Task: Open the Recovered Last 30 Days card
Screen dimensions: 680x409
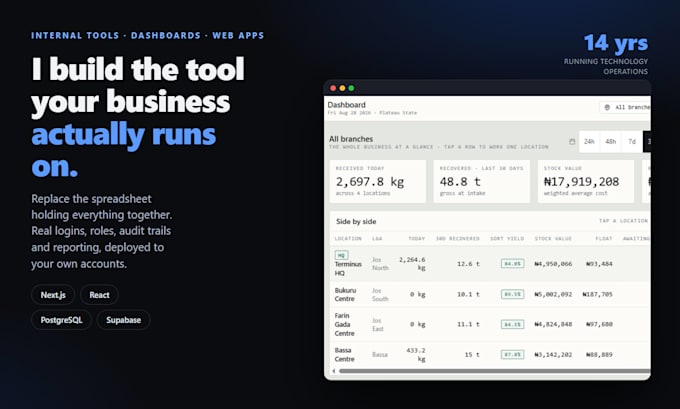Action: click(481, 181)
